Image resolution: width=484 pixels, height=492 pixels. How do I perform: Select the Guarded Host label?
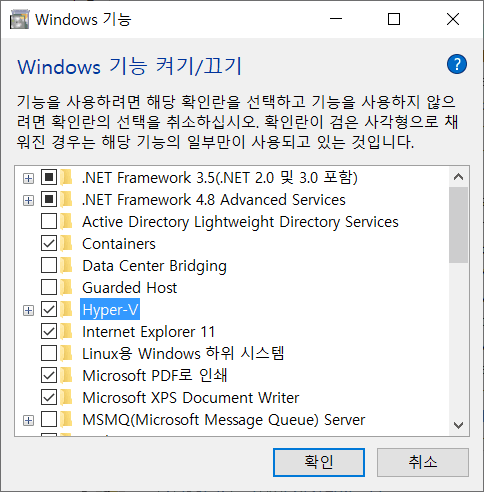130,288
